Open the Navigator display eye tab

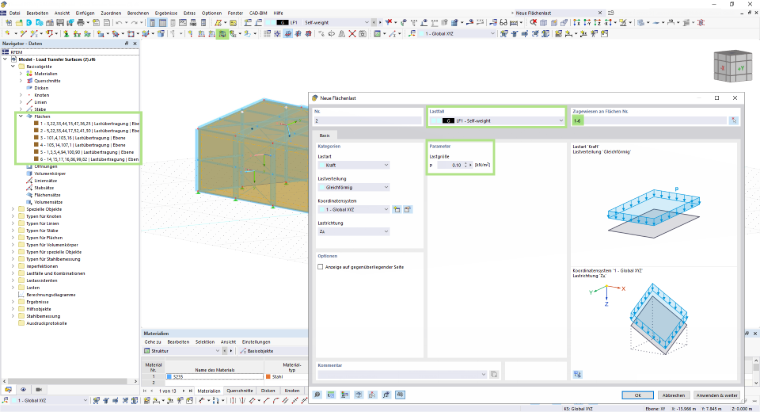[23, 390]
